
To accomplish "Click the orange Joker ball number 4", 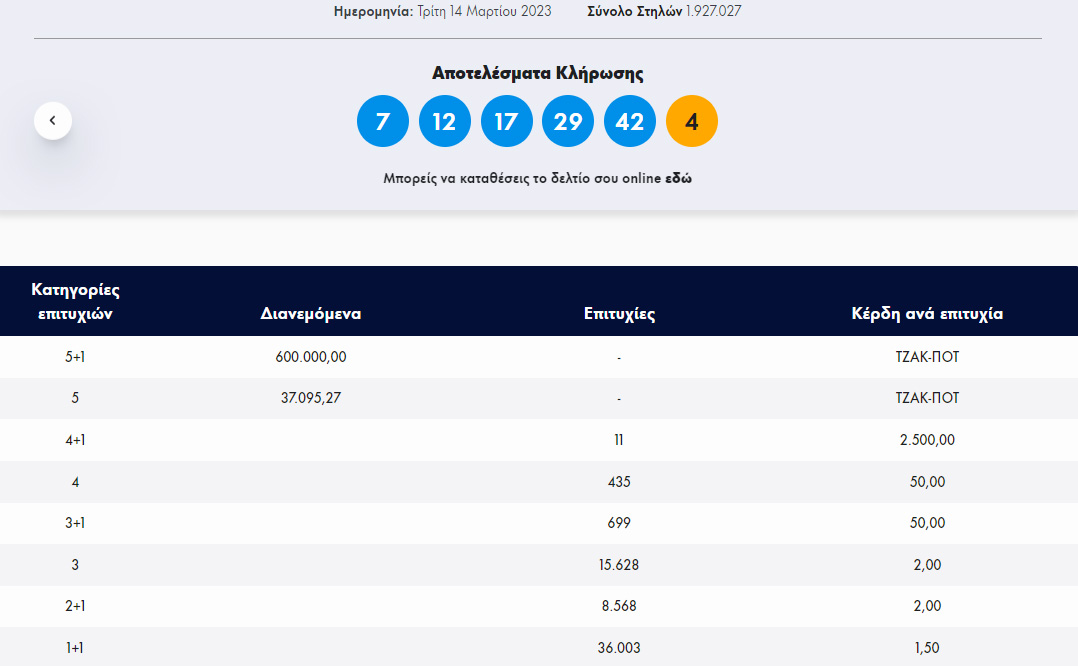I will 692,121.
